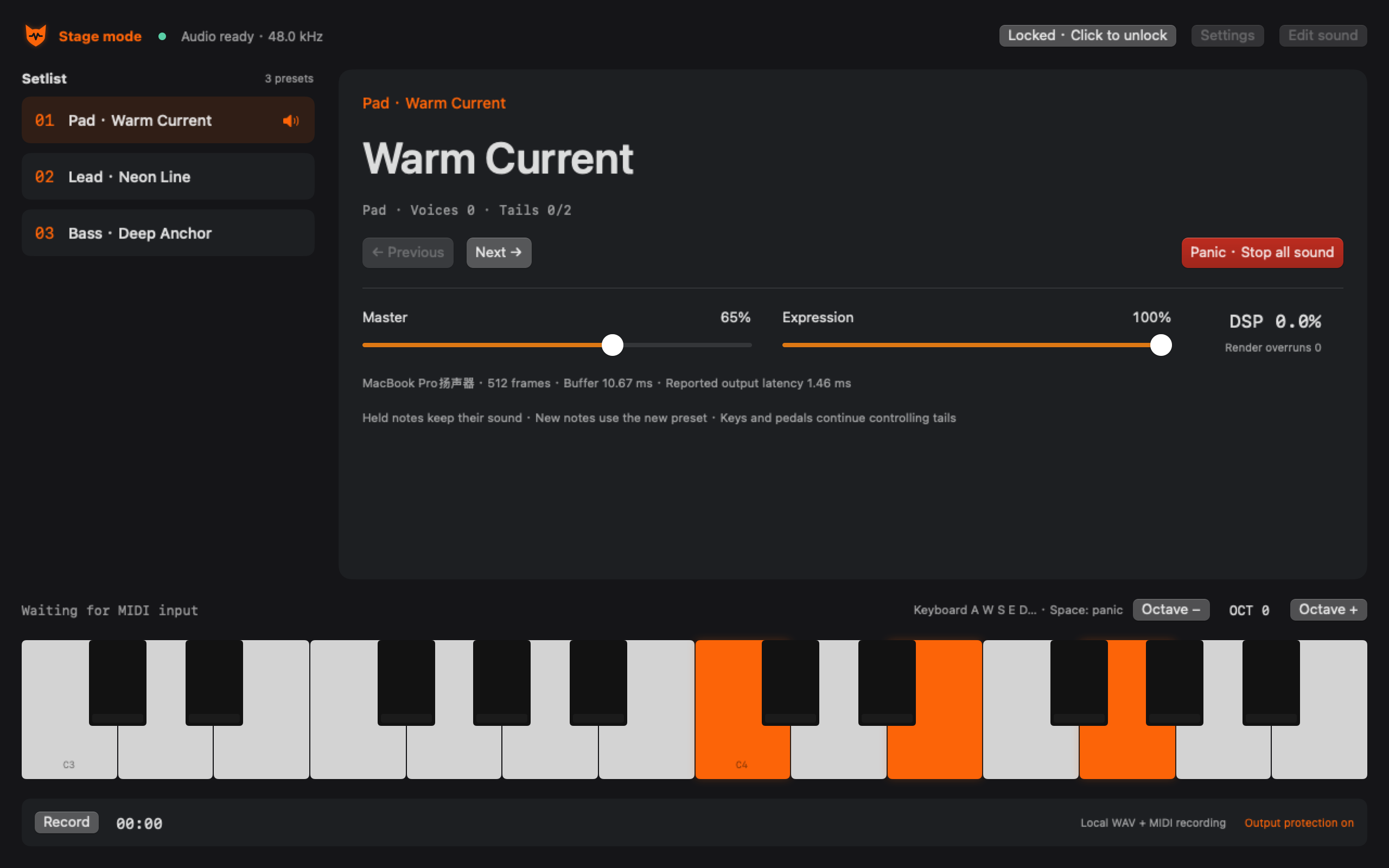The image size is (1389, 868).
Task: Click 'Keyboard A W S E D...' shortcut hint
Action: point(1018,610)
